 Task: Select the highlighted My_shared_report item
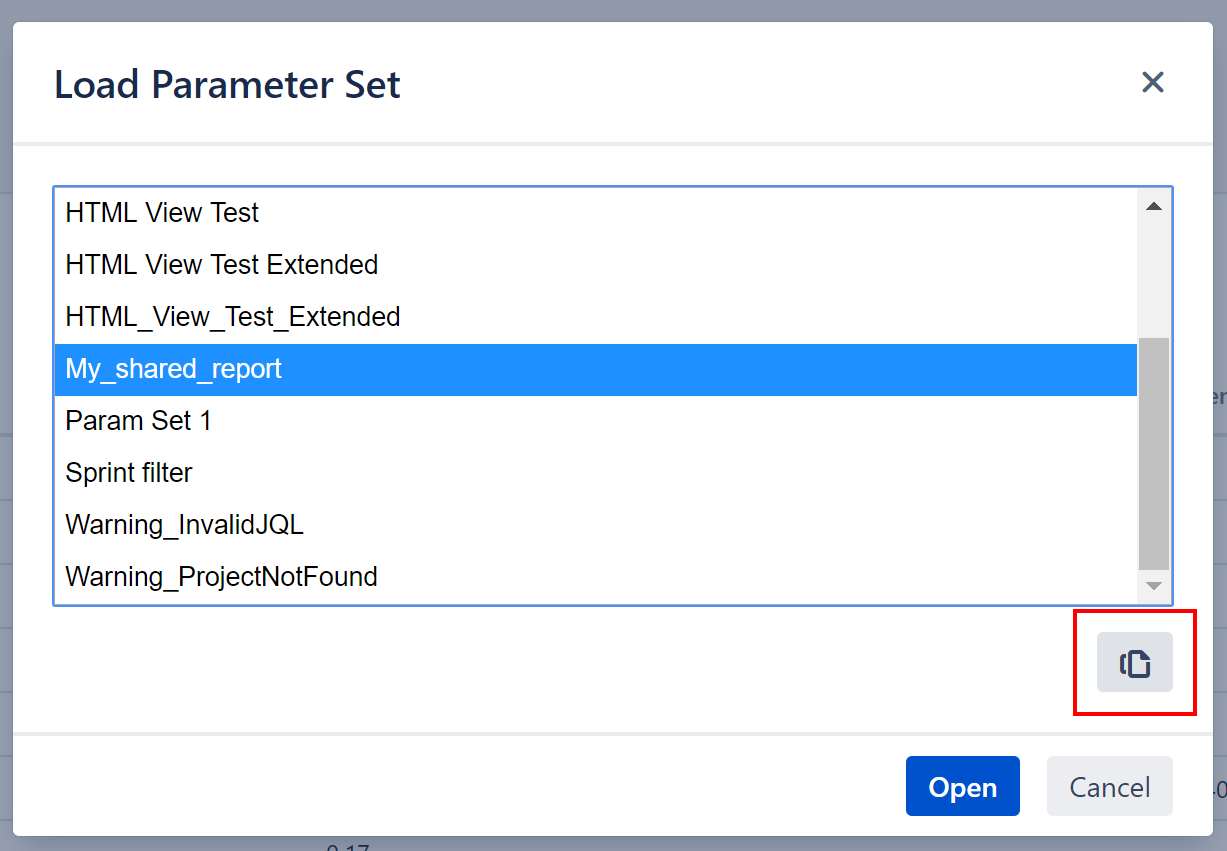point(174,369)
